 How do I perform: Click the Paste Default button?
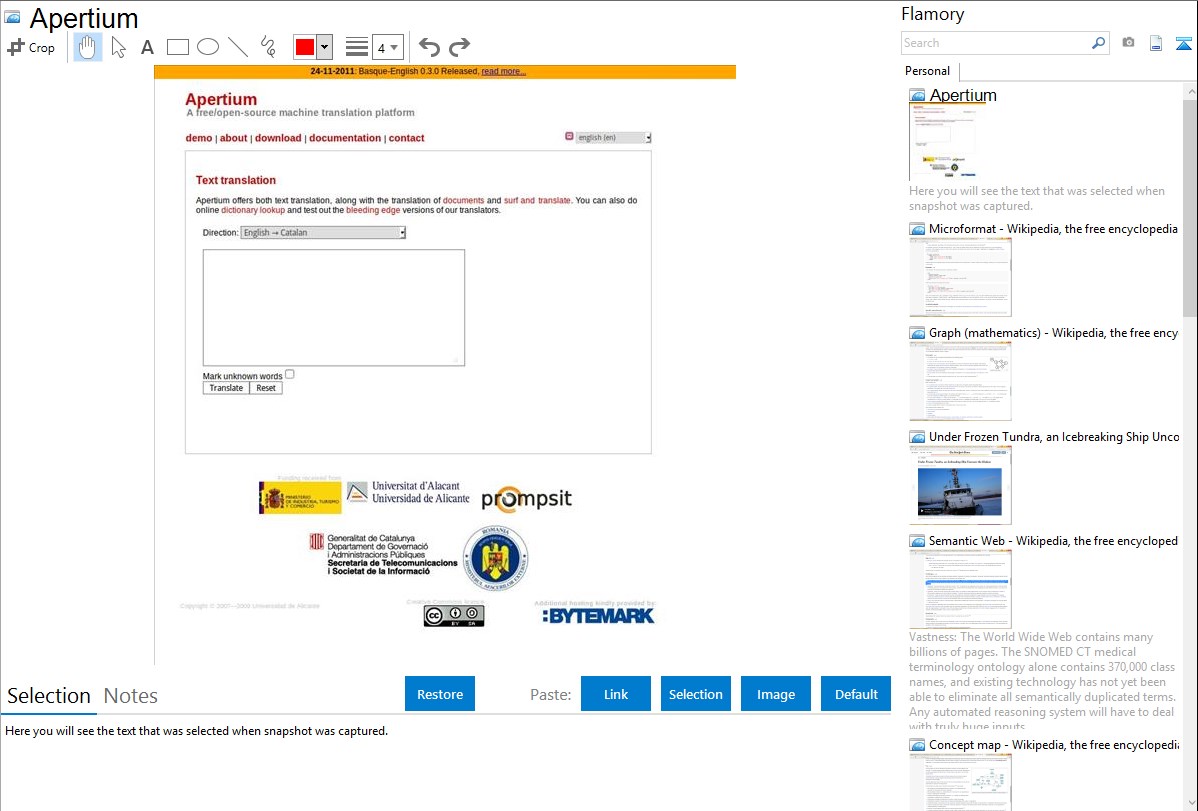click(856, 694)
